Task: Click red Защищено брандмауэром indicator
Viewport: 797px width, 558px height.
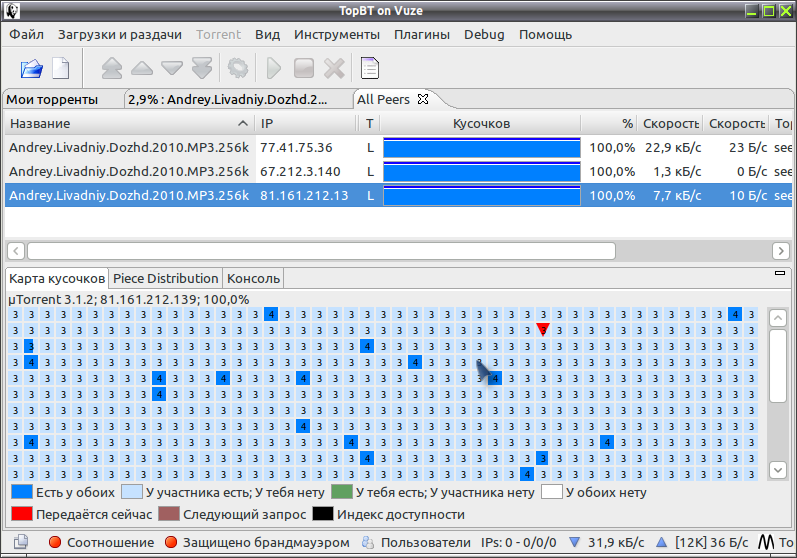Action: (171, 542)
